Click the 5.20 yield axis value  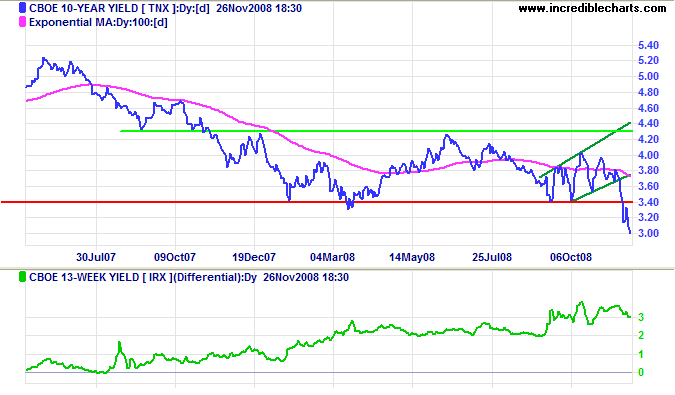[648, 61]
